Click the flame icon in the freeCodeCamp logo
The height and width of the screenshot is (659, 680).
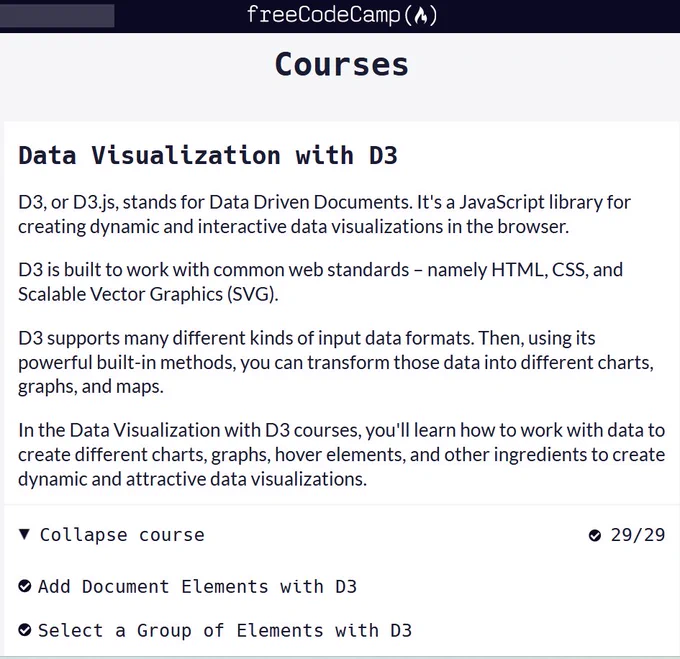coord(420,16)
